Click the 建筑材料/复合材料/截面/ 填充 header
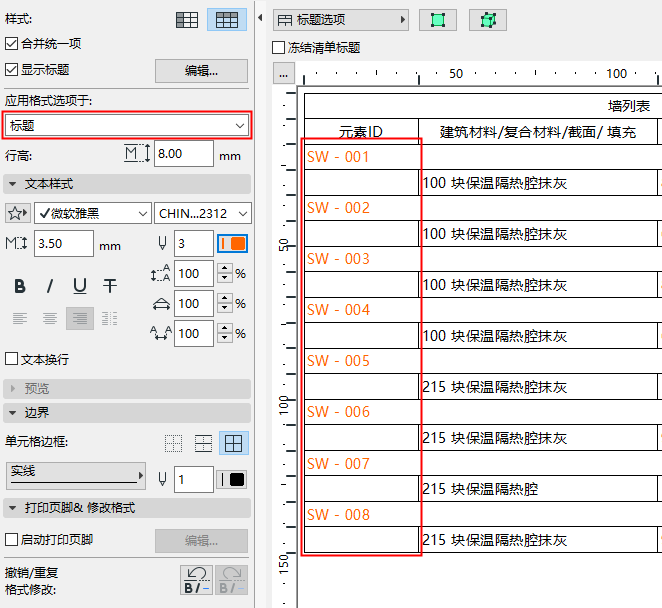This screenshot has width=662, height=608. click(538, 132)
